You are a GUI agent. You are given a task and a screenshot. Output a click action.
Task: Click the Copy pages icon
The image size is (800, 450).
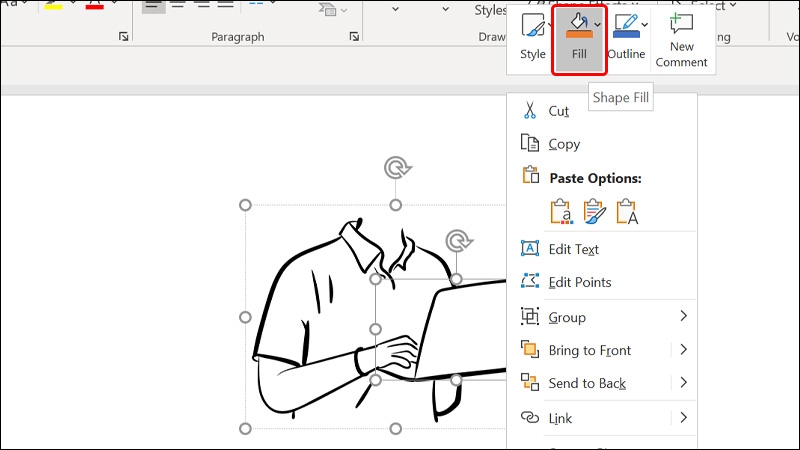pos(530,143)
